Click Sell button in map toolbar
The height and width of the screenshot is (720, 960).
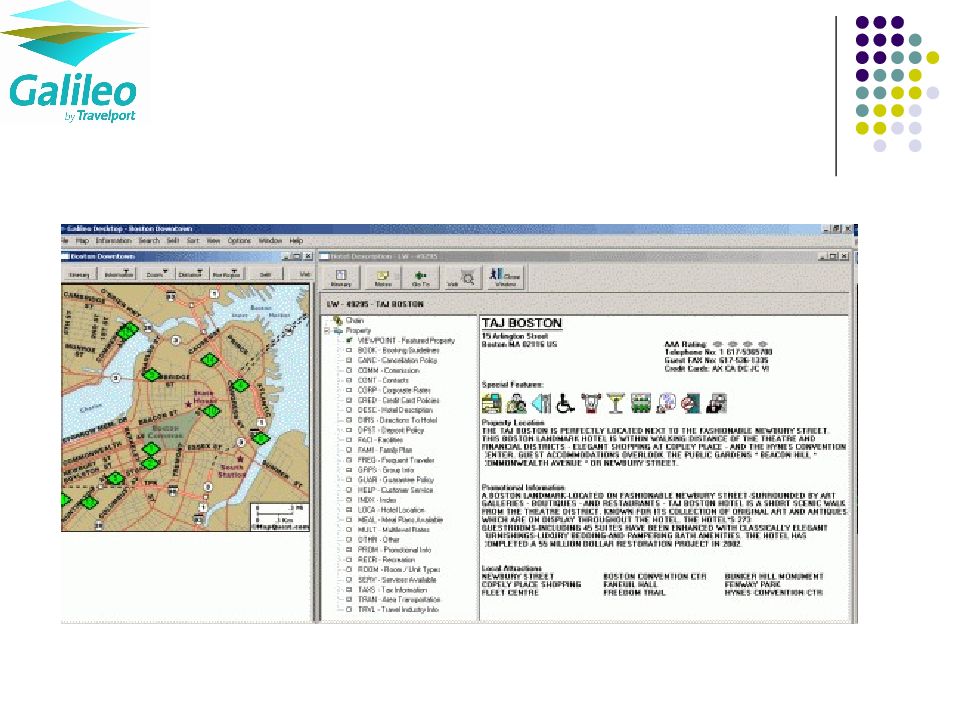[265, 274]
